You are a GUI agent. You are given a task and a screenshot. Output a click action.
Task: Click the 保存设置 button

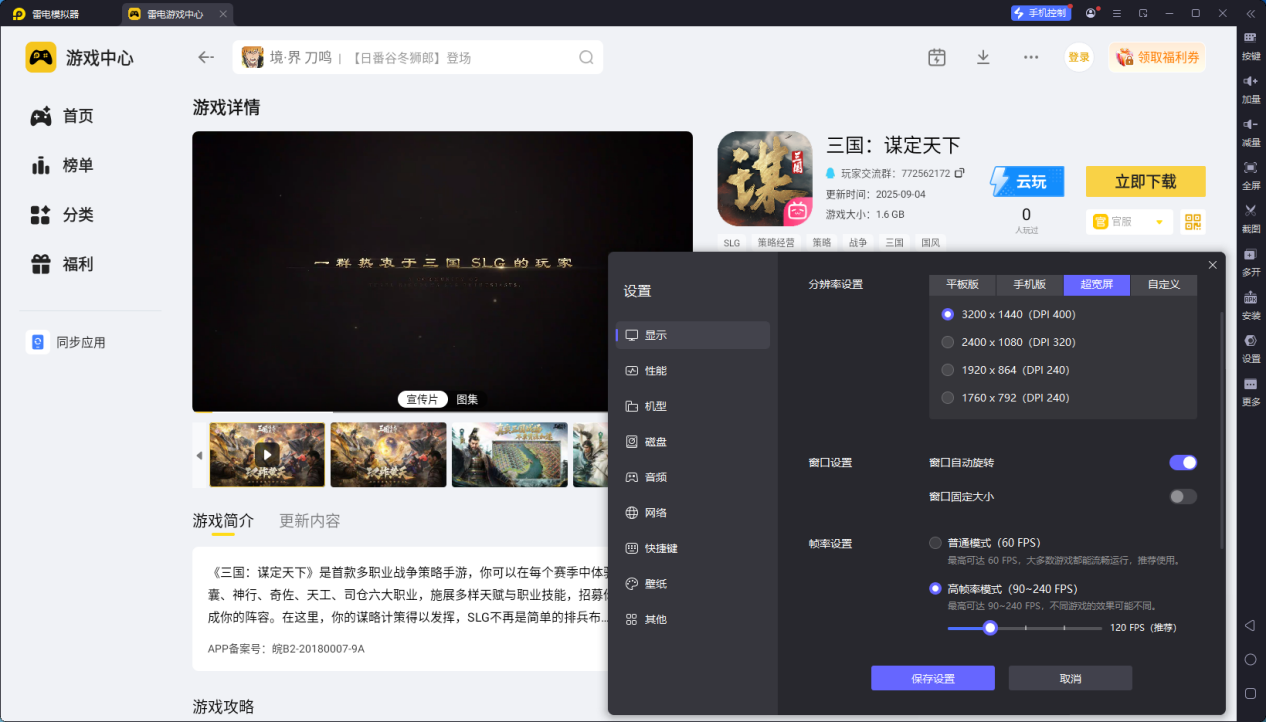click(932, 678)
